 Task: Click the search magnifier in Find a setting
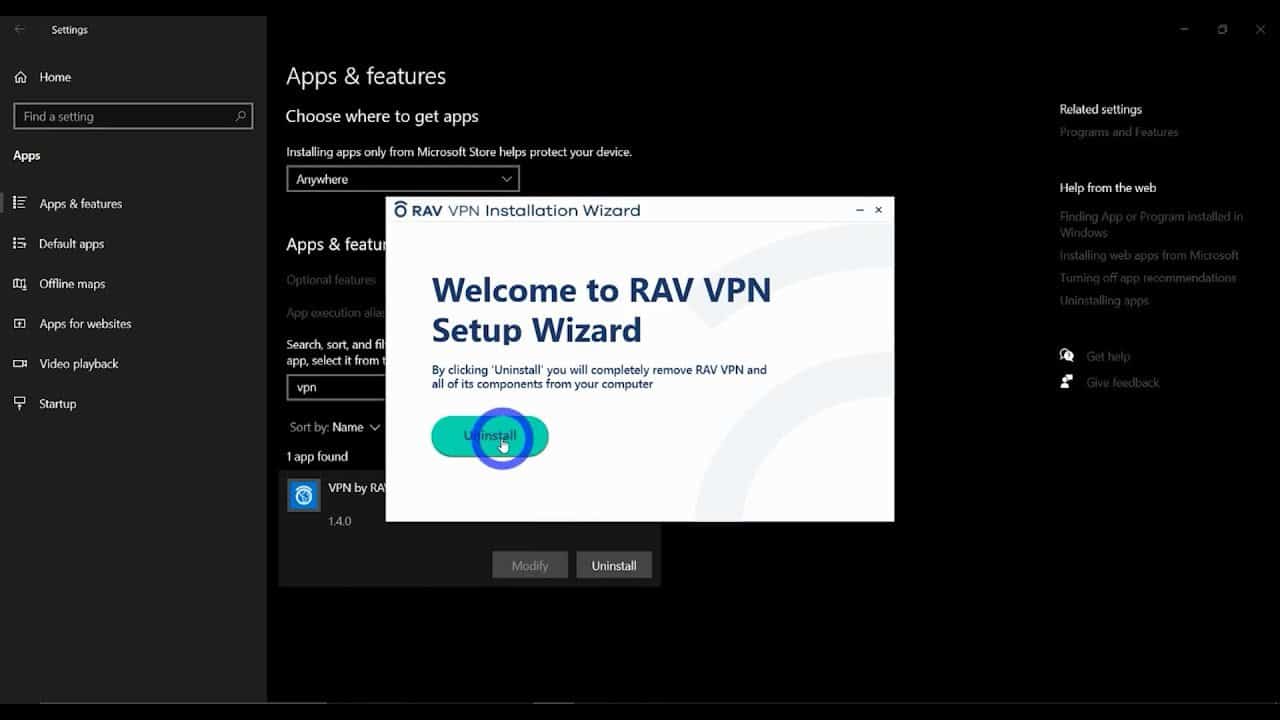click(240, 116)
